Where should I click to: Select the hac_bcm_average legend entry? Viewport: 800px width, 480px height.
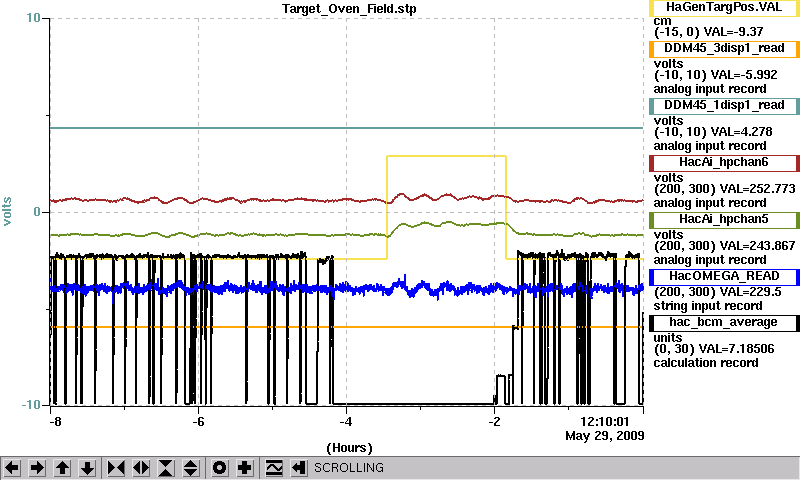[724, 323]
